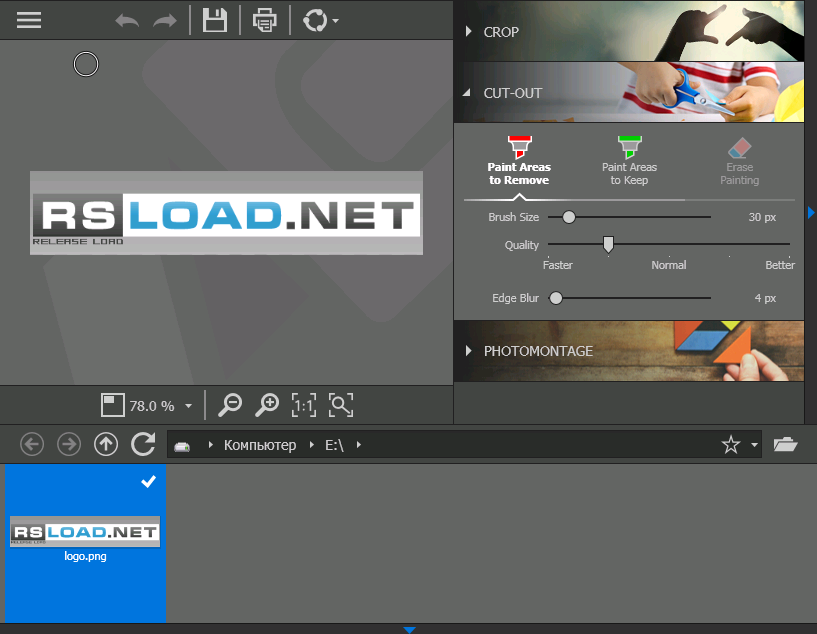
Task: Go up one folder level
Action: [106, 444]
